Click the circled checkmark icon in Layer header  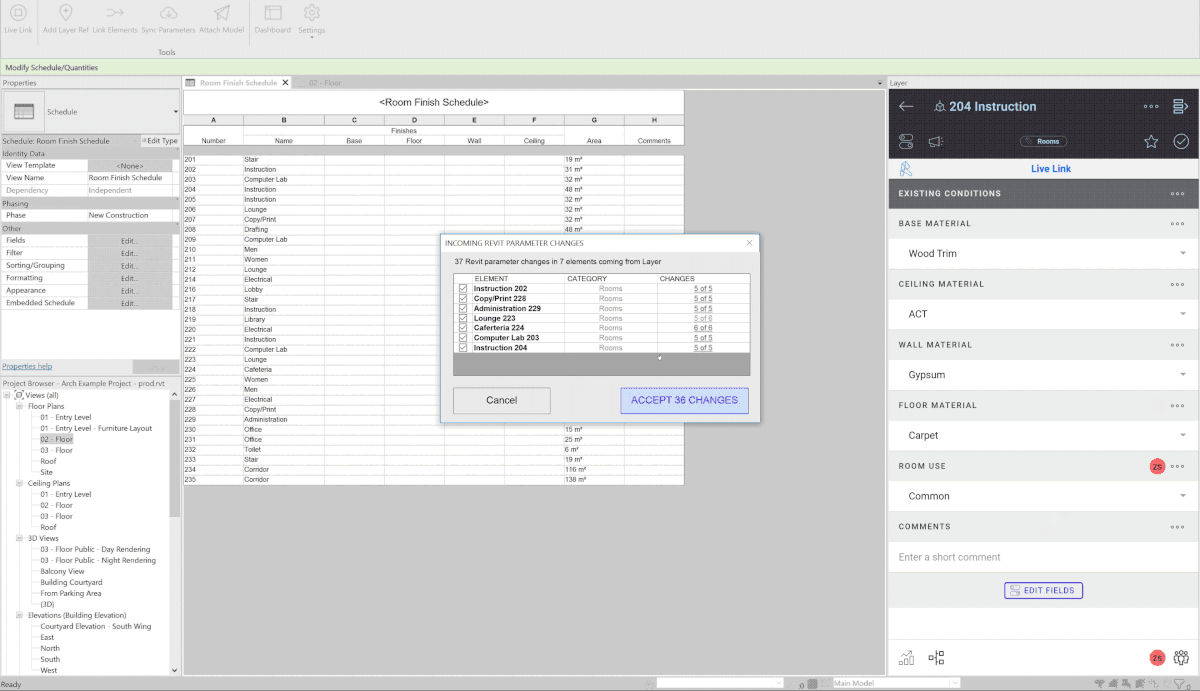click(1181, 141)
